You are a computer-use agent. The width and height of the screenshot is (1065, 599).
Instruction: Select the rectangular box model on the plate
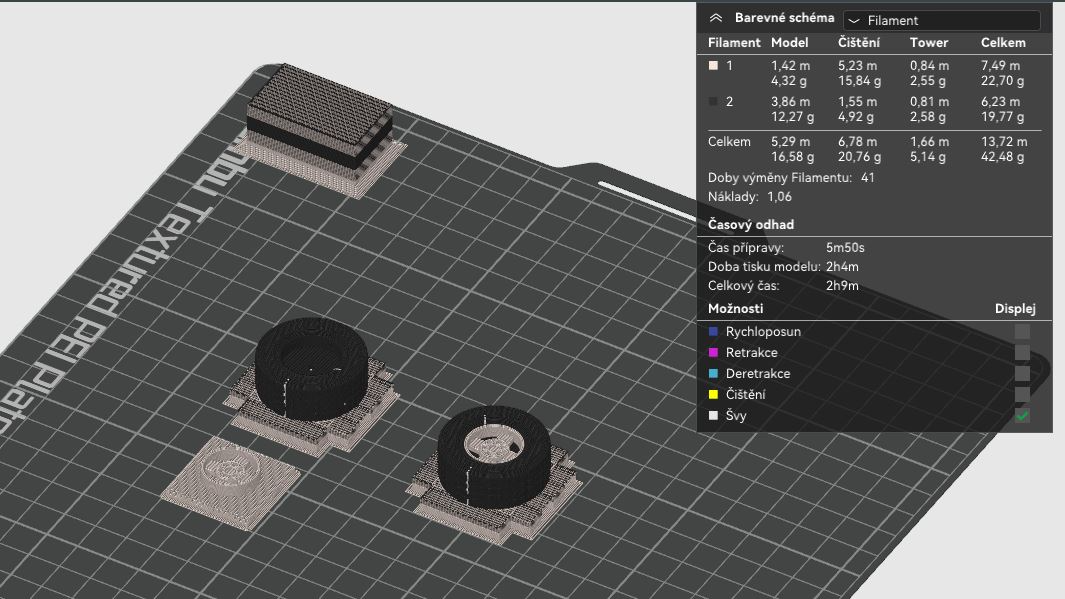(x=319, y=119)
